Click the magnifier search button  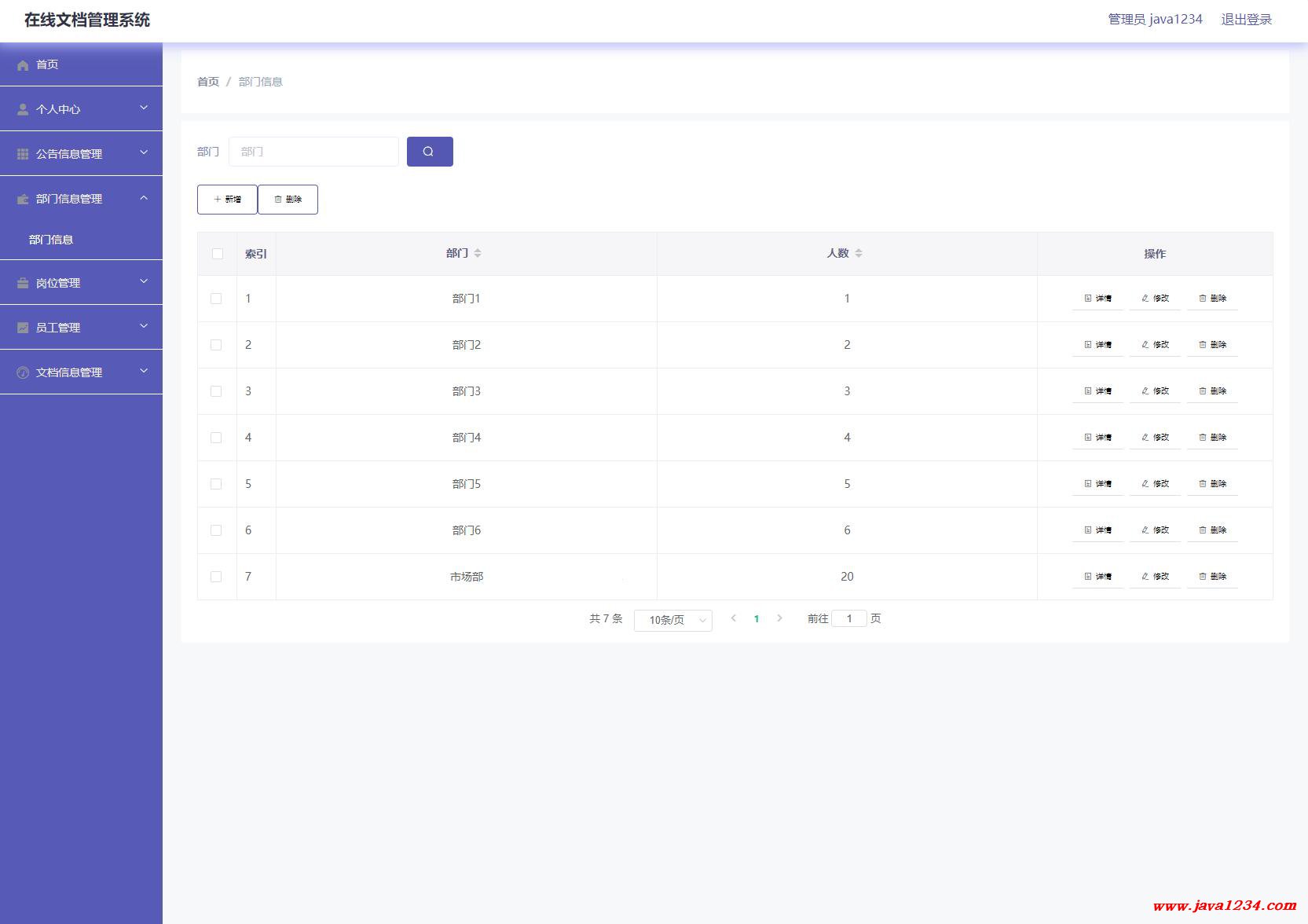pyautogui.click(x=429, y=152)
